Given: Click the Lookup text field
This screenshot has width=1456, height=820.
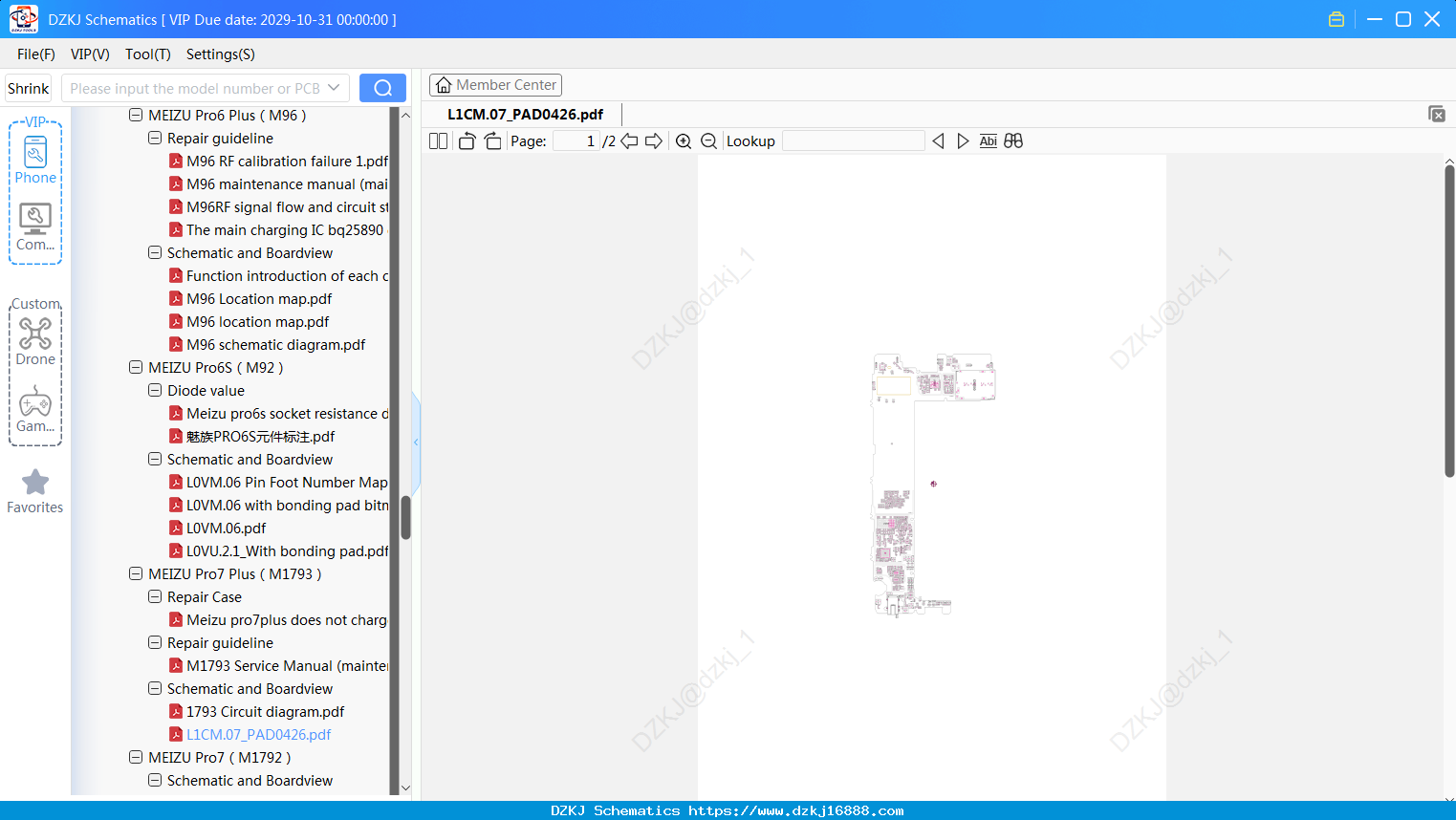Looking at the screenshot, I should (854, 141).
